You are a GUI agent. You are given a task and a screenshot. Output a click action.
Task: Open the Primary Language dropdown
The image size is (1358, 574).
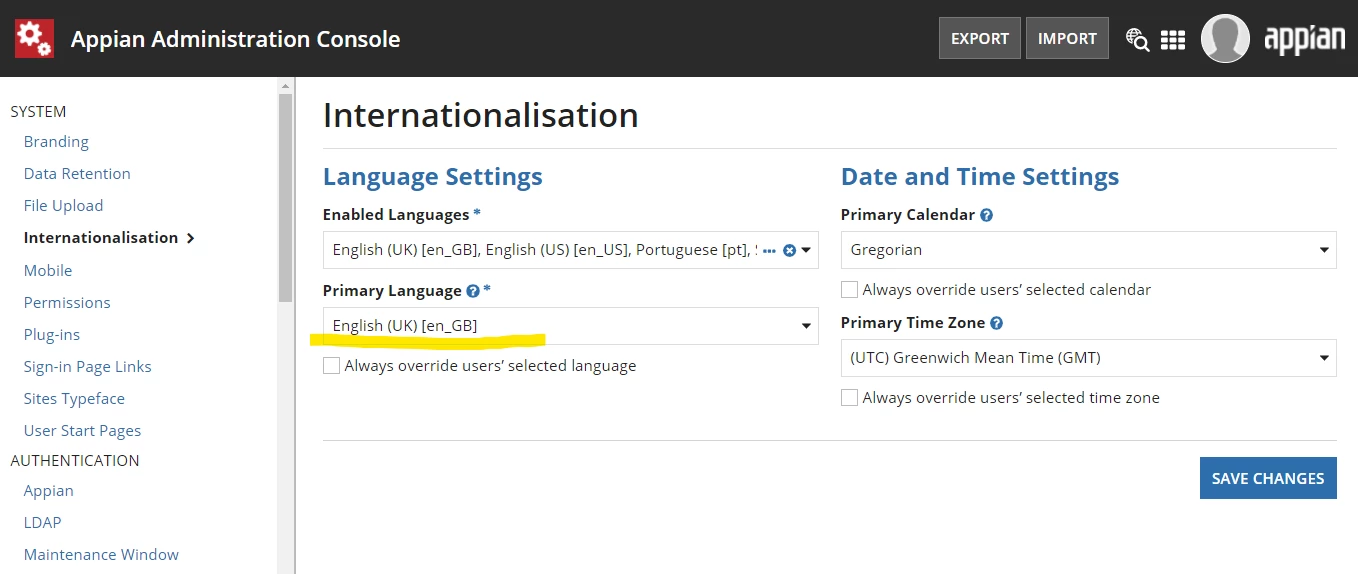point(570,326)
